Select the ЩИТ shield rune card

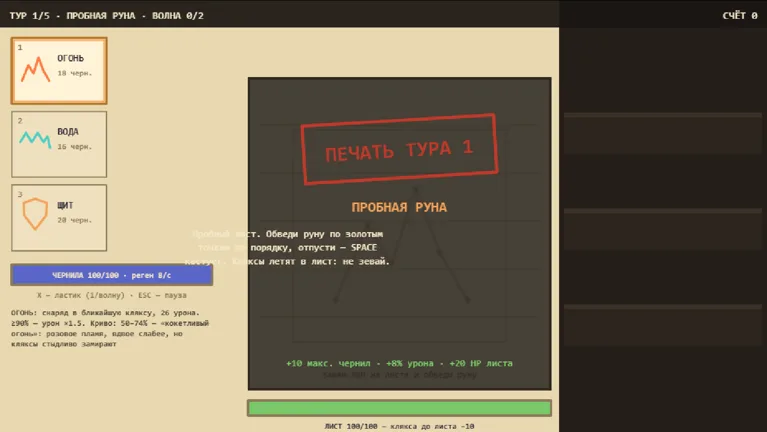click(59, 218)
